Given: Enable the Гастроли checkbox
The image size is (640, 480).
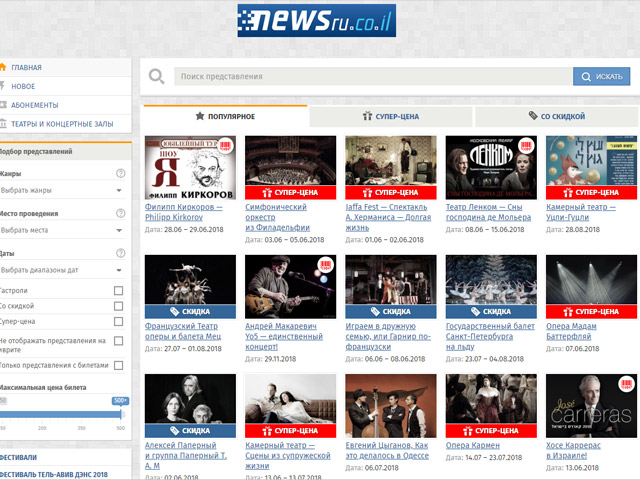Looking at the screenshot, I should [x=118, y=291].
